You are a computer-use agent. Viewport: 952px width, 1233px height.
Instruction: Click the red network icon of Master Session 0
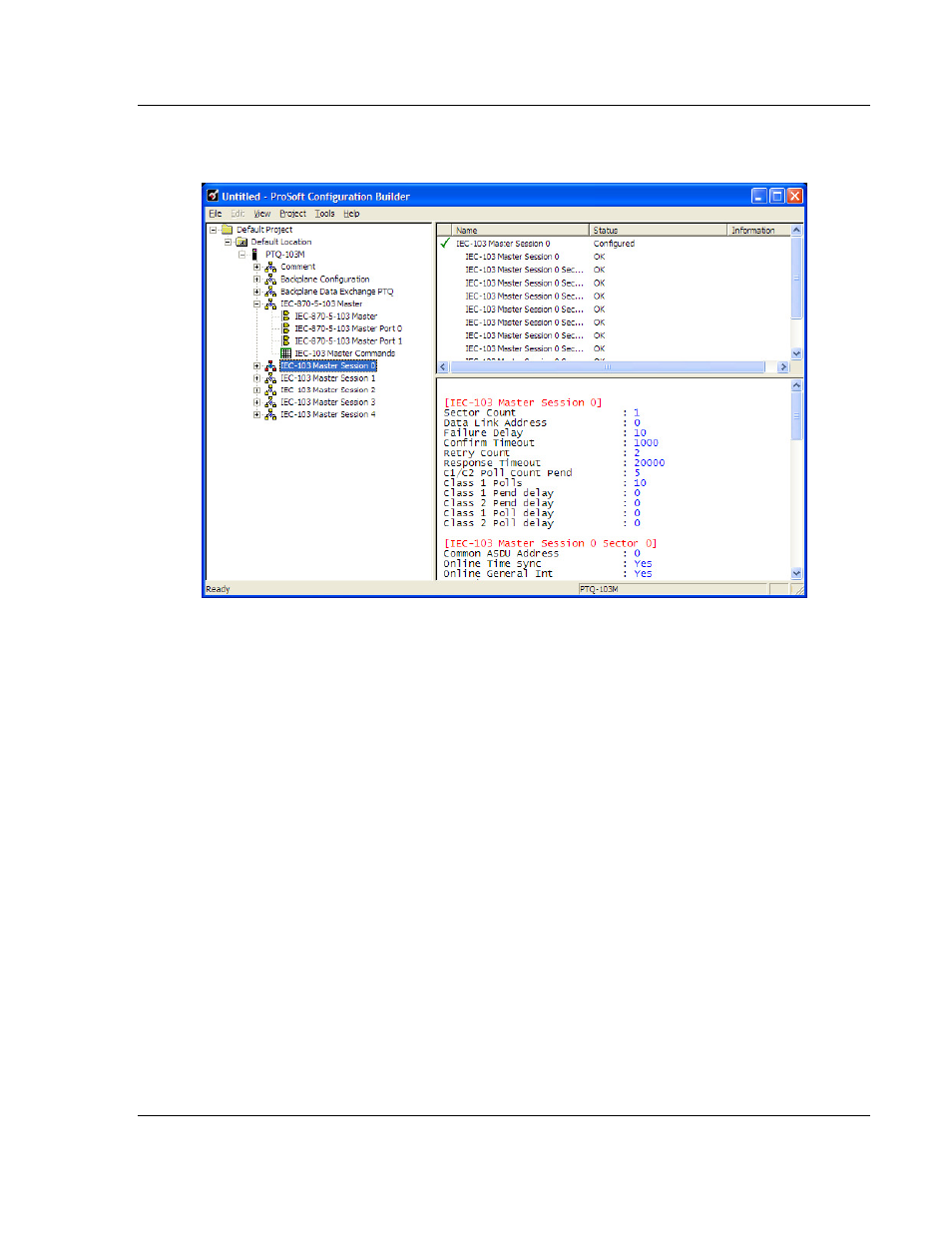point(270,366)
